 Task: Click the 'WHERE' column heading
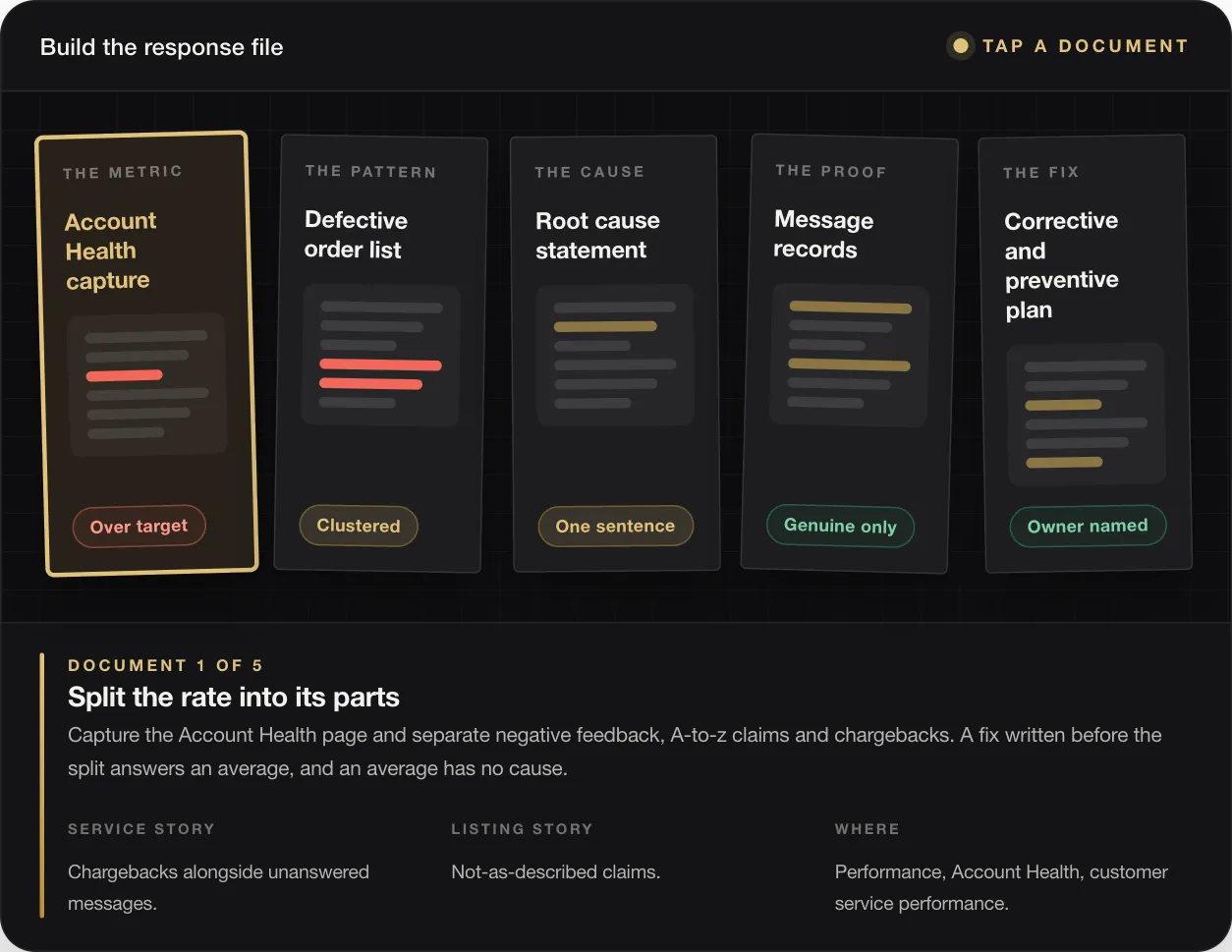coord(867,829)
